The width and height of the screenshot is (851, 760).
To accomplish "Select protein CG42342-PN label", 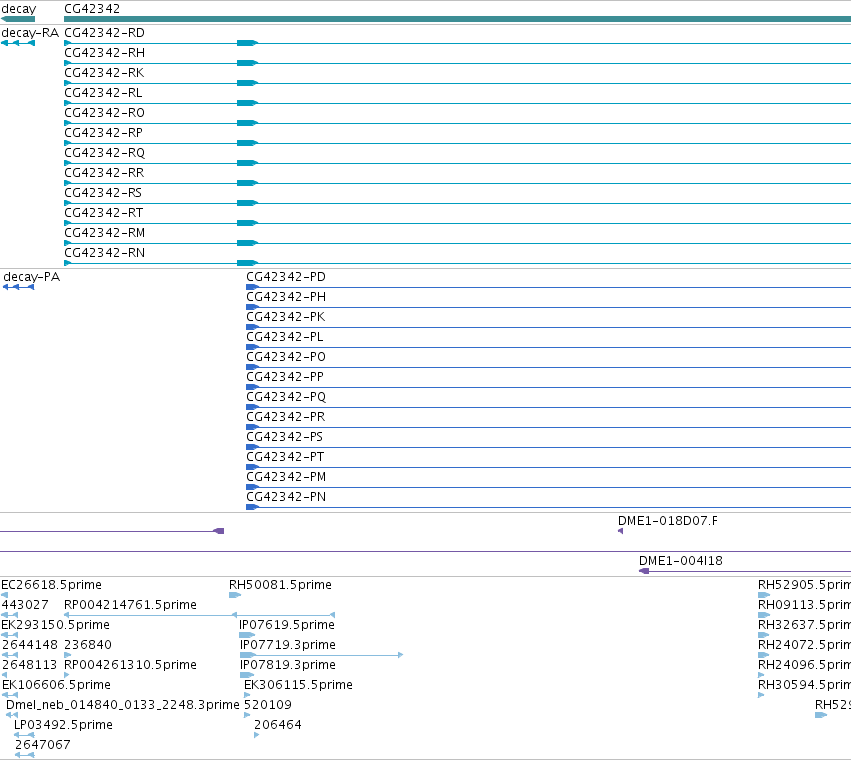I will pos(286,497).
